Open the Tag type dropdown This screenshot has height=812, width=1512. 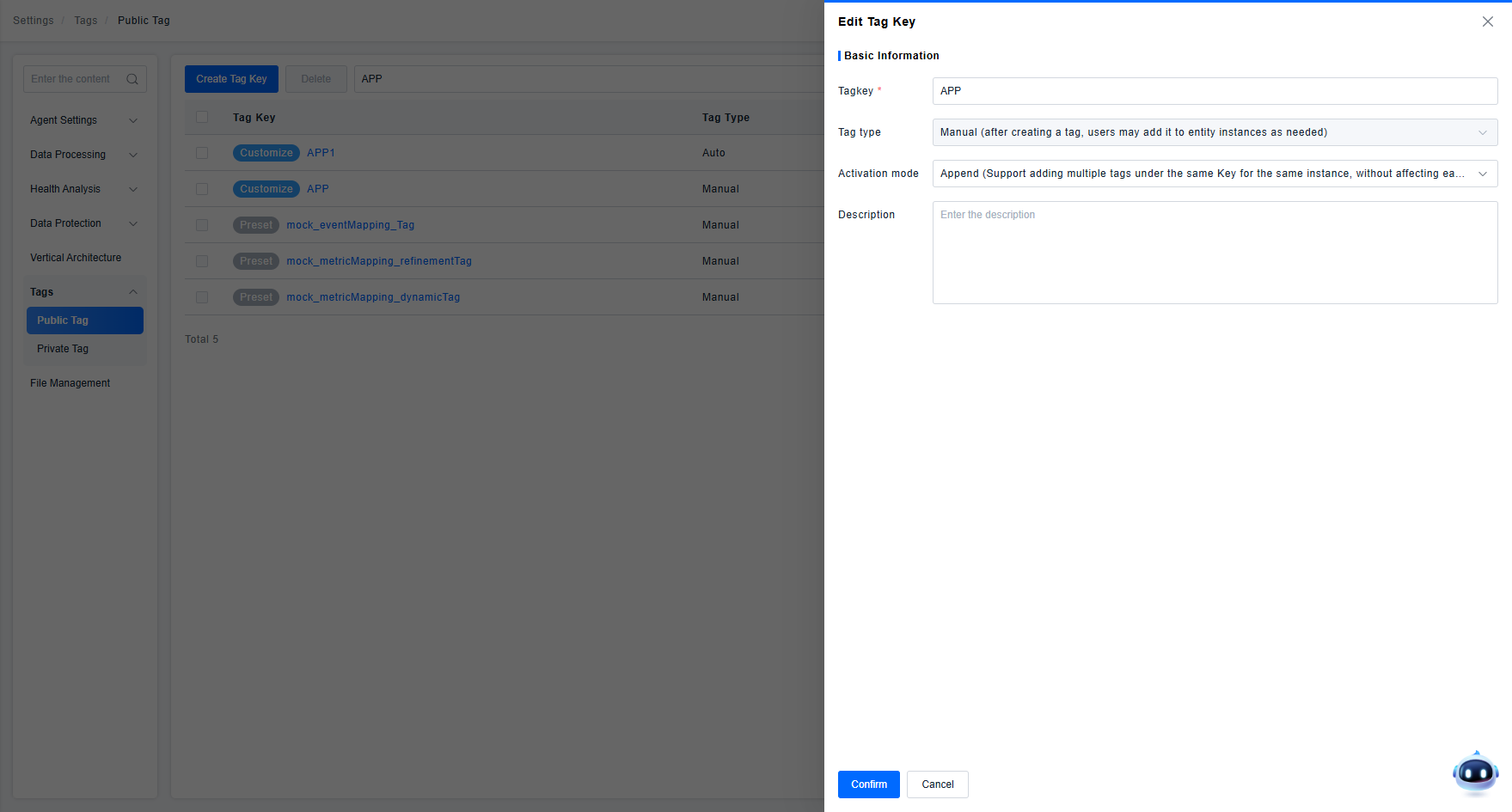1214,132
